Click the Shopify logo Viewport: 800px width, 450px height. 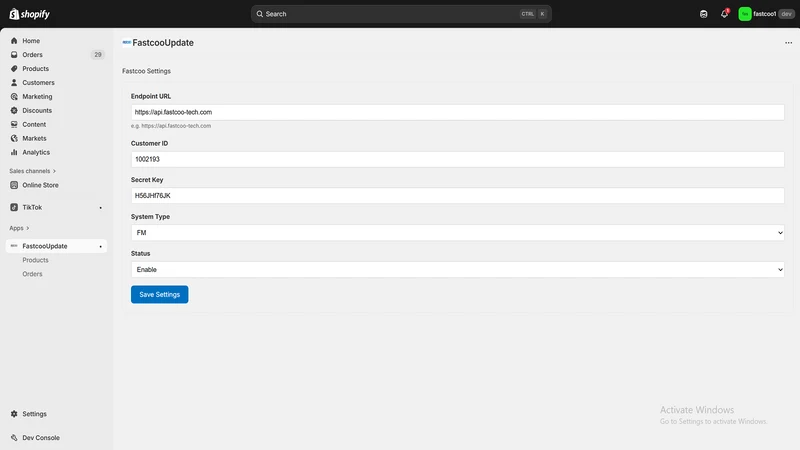30,14
